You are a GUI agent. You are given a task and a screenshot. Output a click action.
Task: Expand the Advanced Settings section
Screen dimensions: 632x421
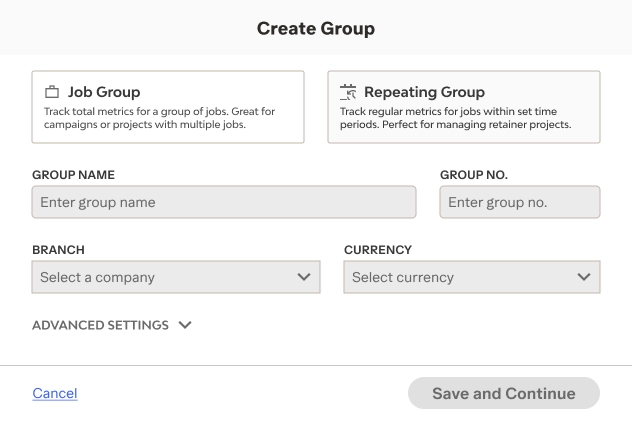click(101, 325)
